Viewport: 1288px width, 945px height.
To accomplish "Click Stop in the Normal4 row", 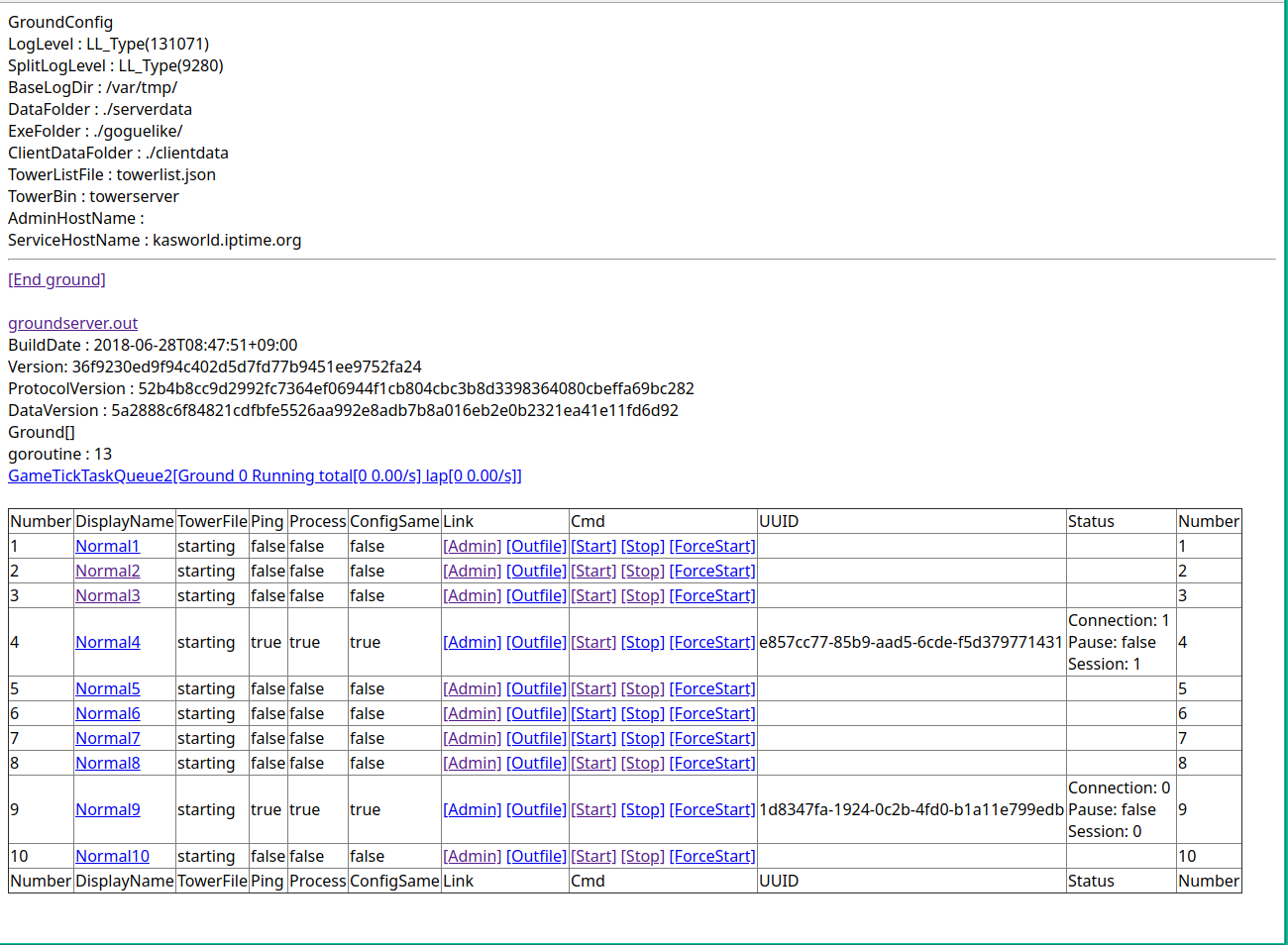I will (x=643, y=642).
